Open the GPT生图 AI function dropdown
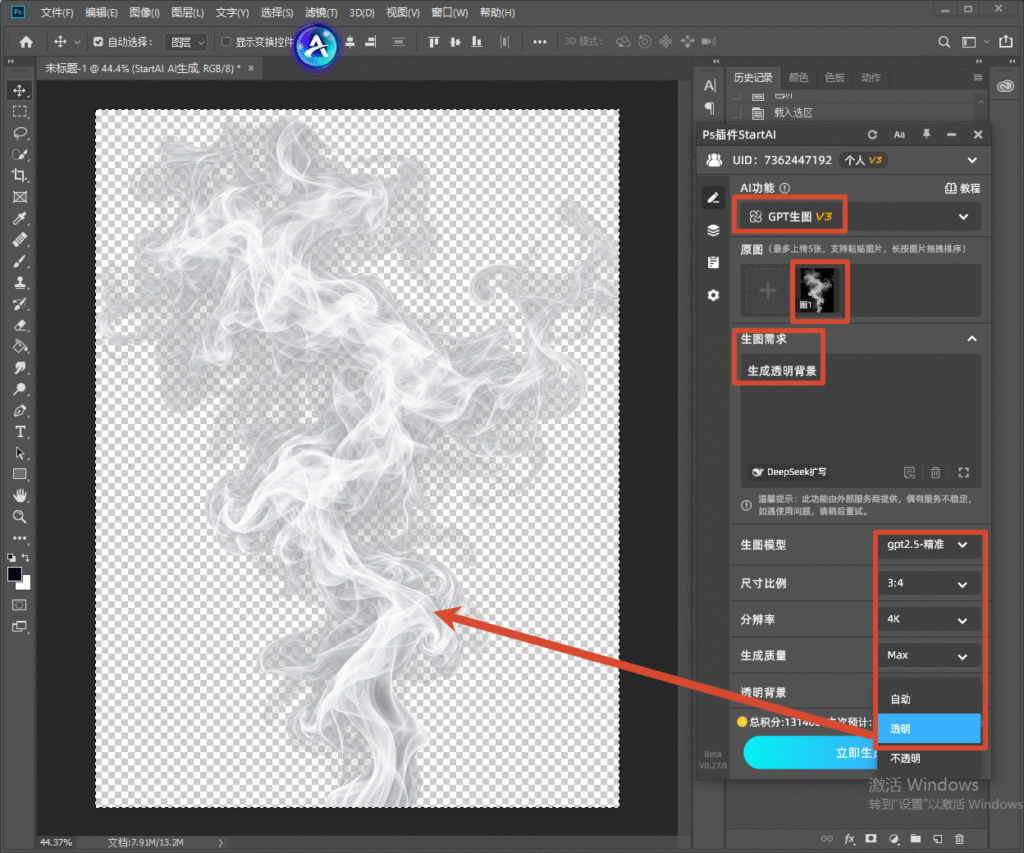The height and width of the screenshot is (853, 1024). click(x=859, y=217)
